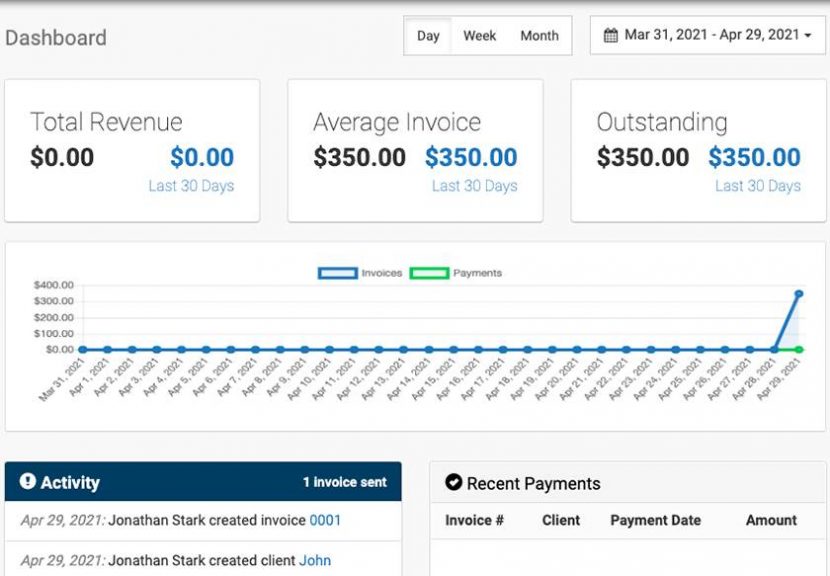Click the blue $350.00 under Average Invoice
The height and width of the screenshot is (576, 830).
point(473,158)
